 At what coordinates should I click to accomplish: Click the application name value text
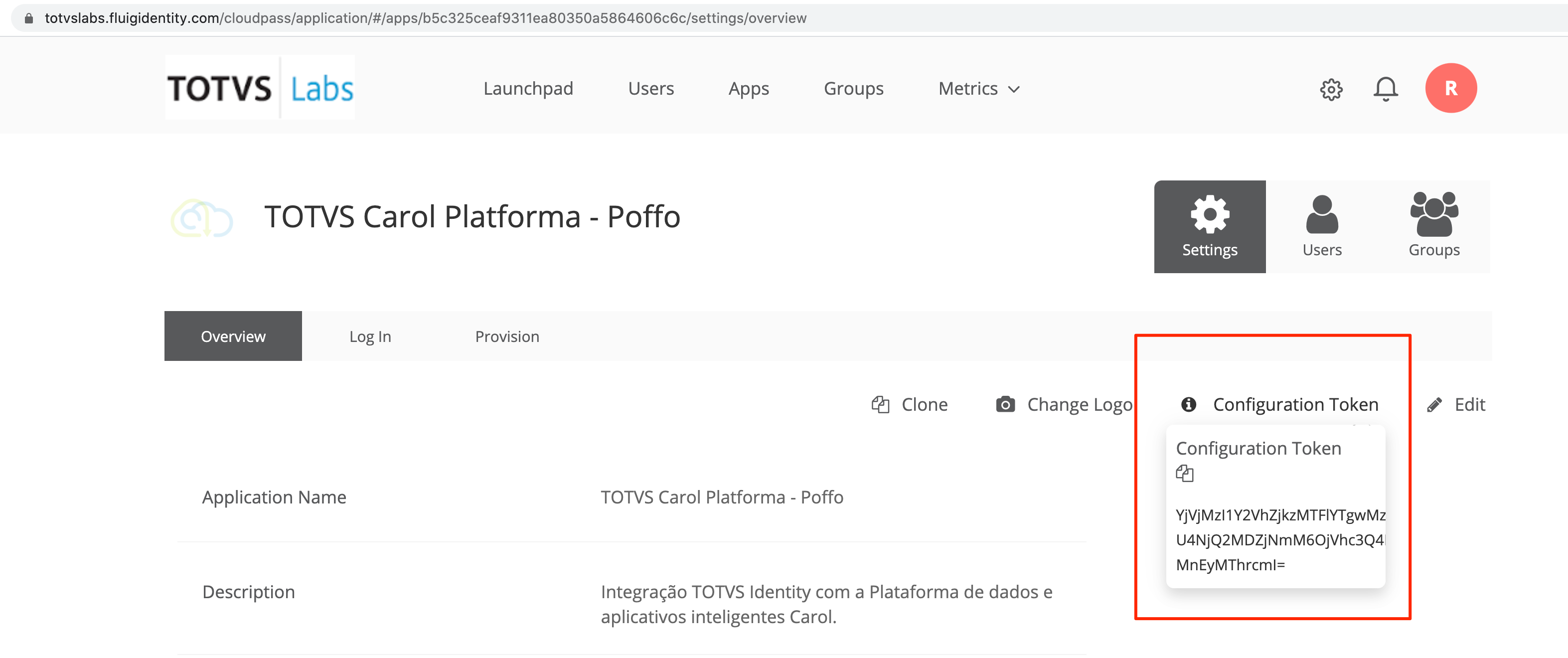(x=722, y=496)
